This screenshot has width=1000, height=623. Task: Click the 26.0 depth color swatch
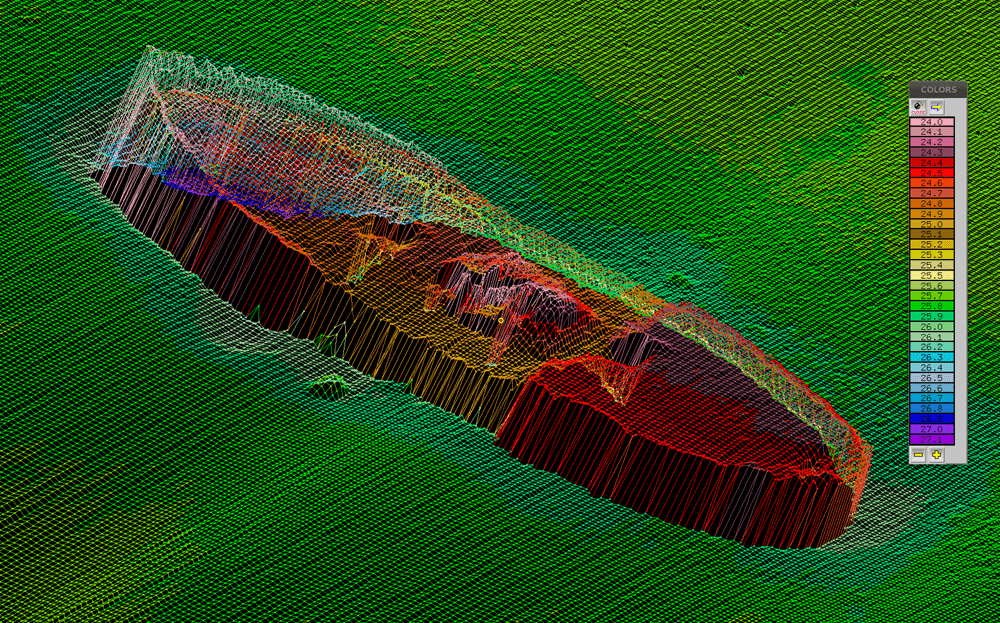pyautogui.click(x=932, y=327)
